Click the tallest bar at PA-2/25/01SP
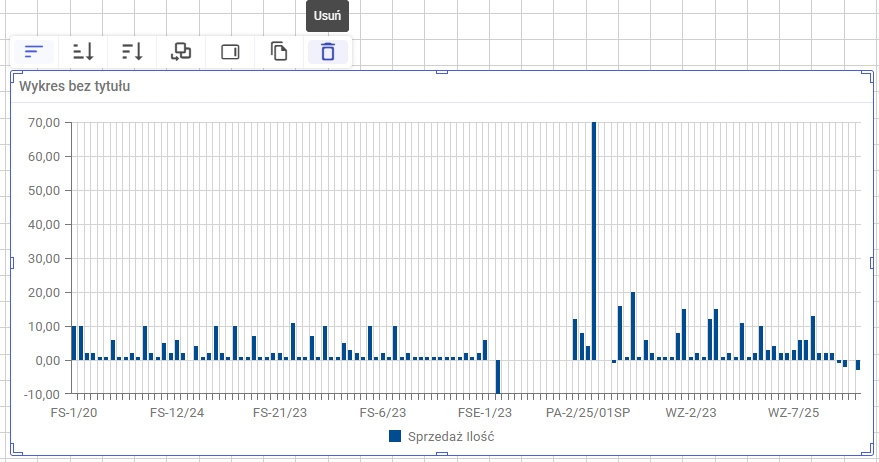Viewport: 879px width, 462px height. click(x=594, y=241)
